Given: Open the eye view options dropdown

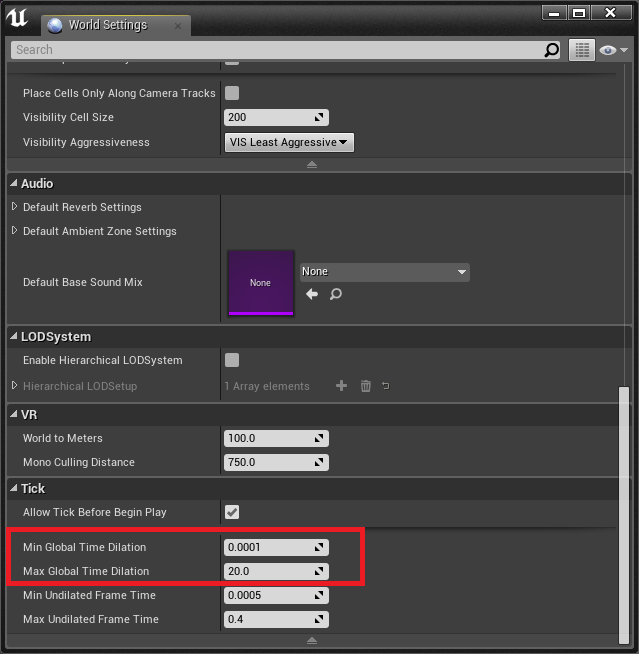Looking at the screenshot, I should [x=613, y=50].
